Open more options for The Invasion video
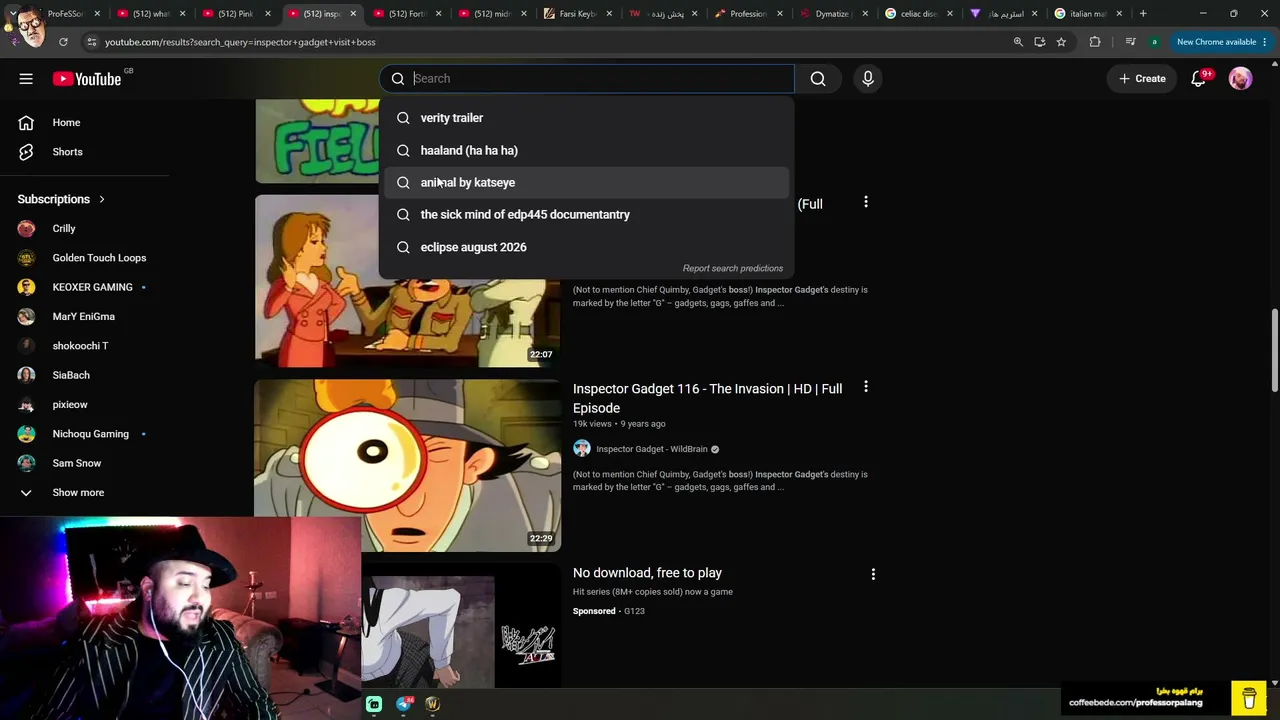 pos(866,387)
